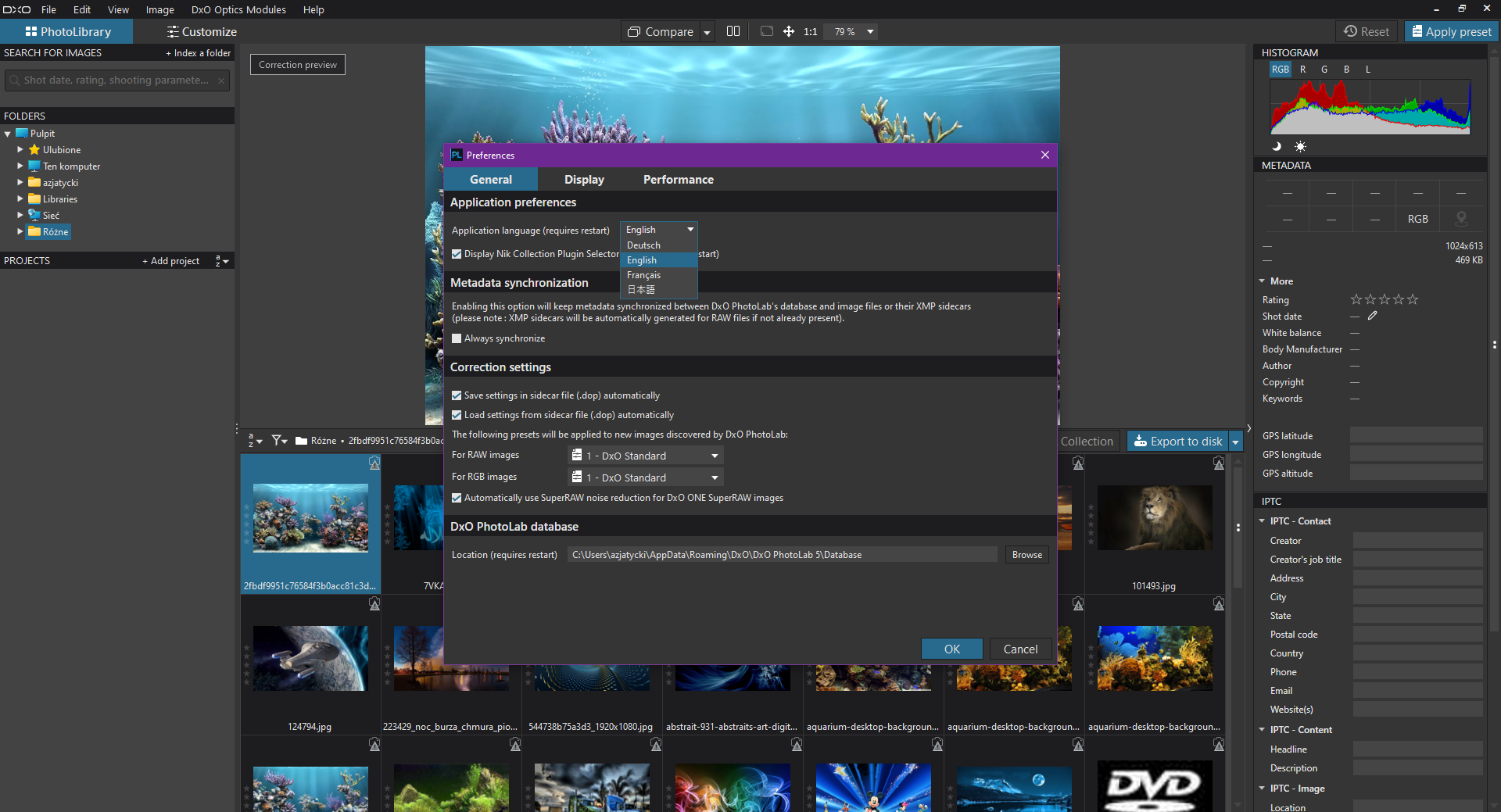This screenshot has height=812, width=1501.
Task: Confirm preferences with OK button
Action: point(951,649)
